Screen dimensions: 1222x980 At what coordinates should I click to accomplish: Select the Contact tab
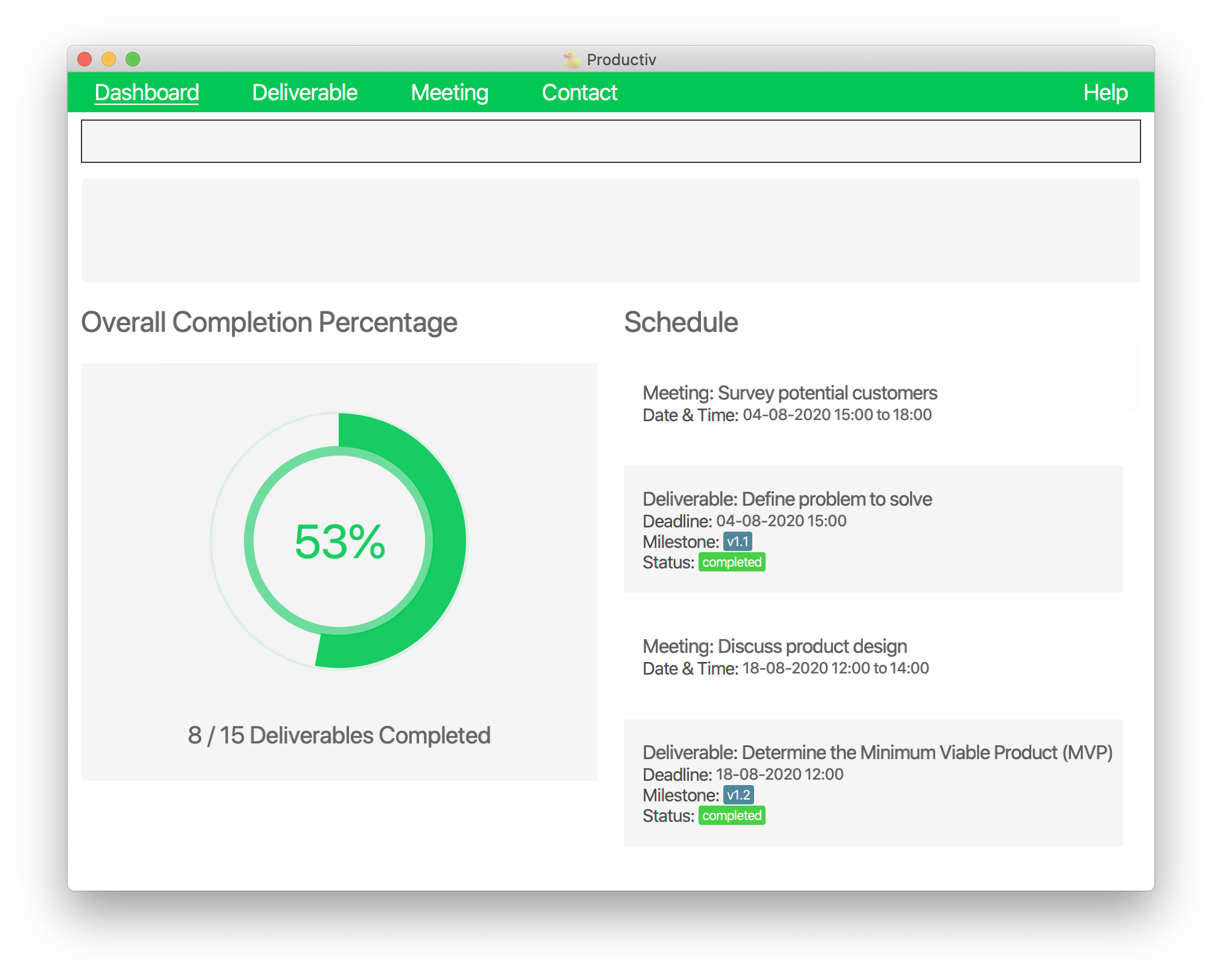pyautogui.click(x=580, y=93)
